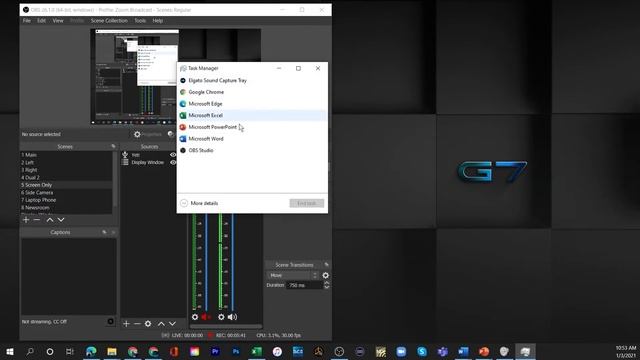640x360 pixels.
Task: Decrease transition duration with down arrow
Action: pyautogui.click(x=327, y=287)
